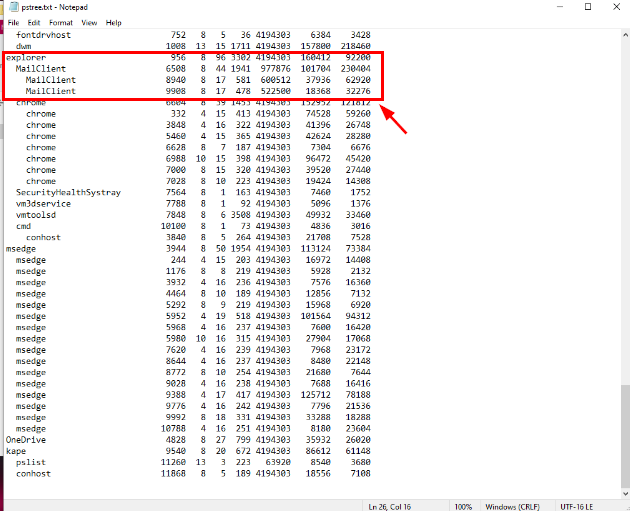This screenshot has height=511, width=630.
Task: Click msedge row with PID 244
Action: click(x=193, y=260)
